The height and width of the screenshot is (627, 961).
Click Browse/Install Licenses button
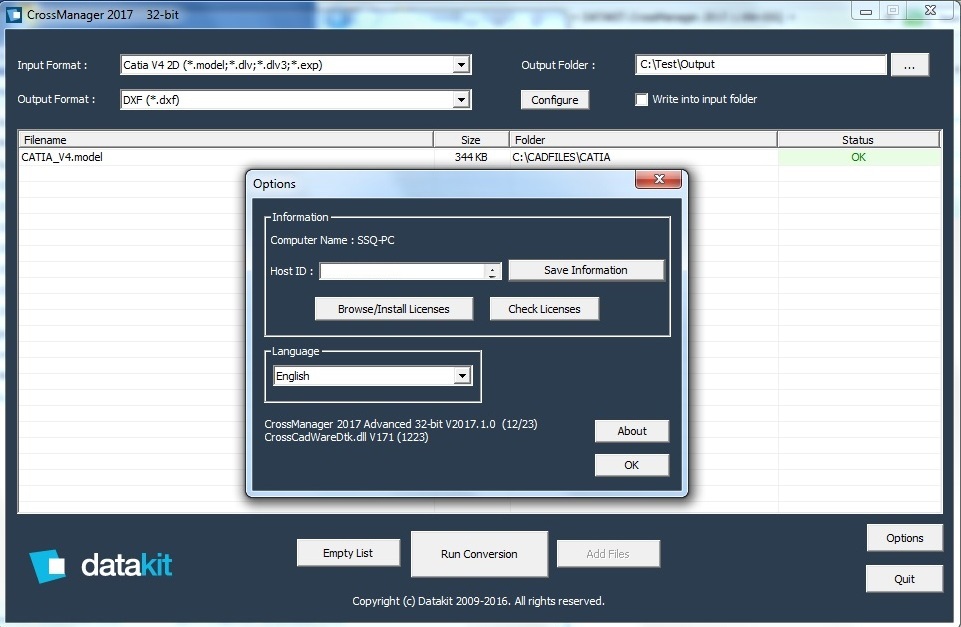point(393,309)
